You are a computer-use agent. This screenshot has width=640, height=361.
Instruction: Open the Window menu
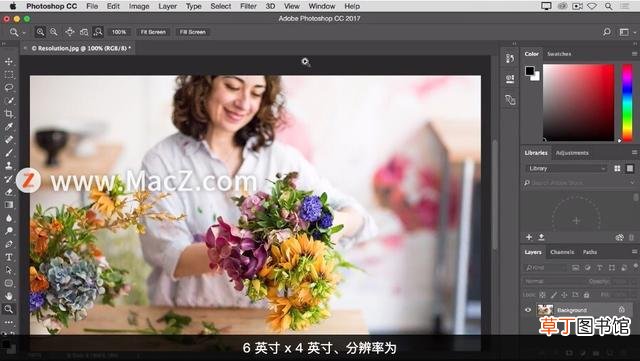point(322,6)
